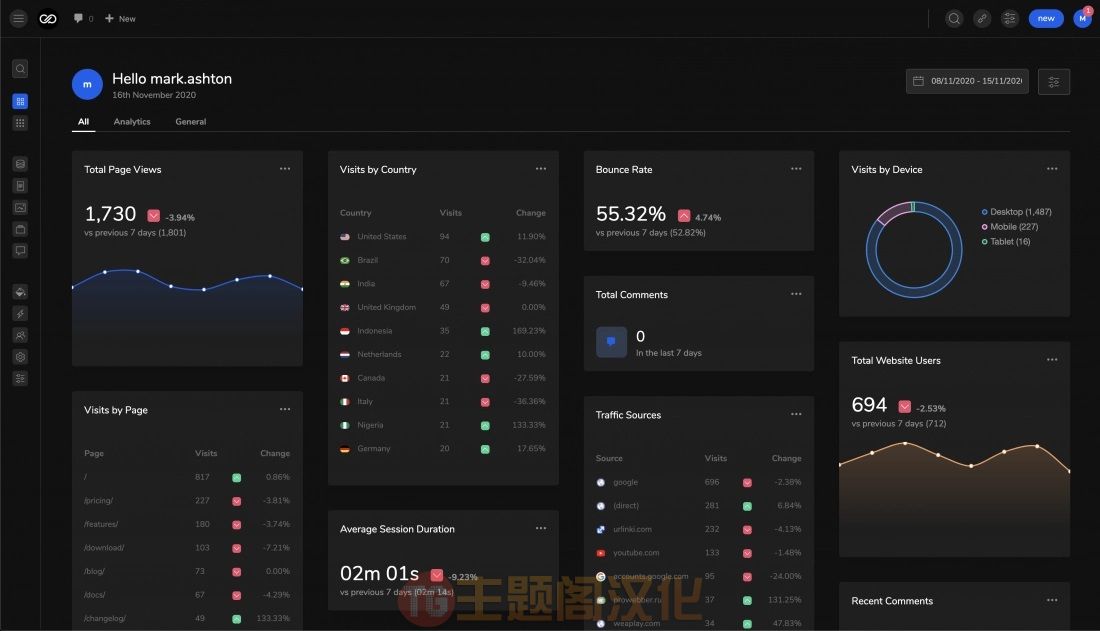
Task: Open Traffic Sources ellipsis menu
Action: point(796,414)
